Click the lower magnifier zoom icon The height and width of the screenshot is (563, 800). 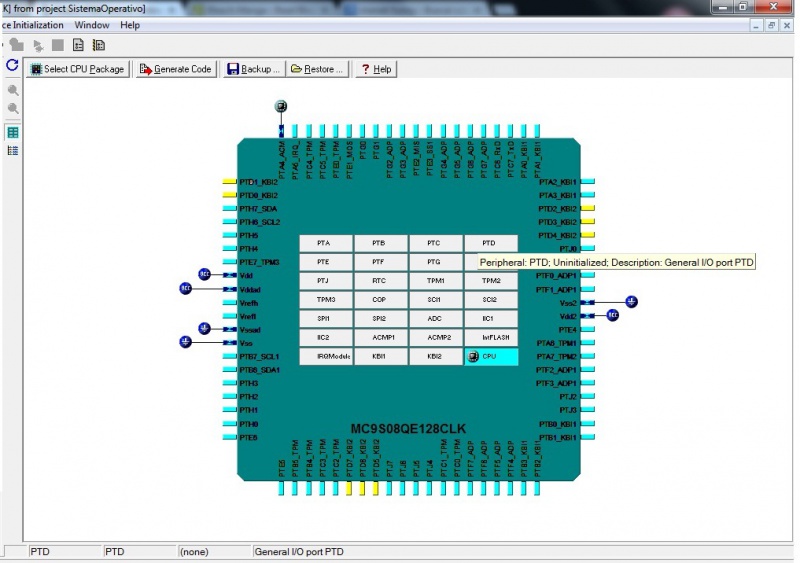tap(13, 108)
